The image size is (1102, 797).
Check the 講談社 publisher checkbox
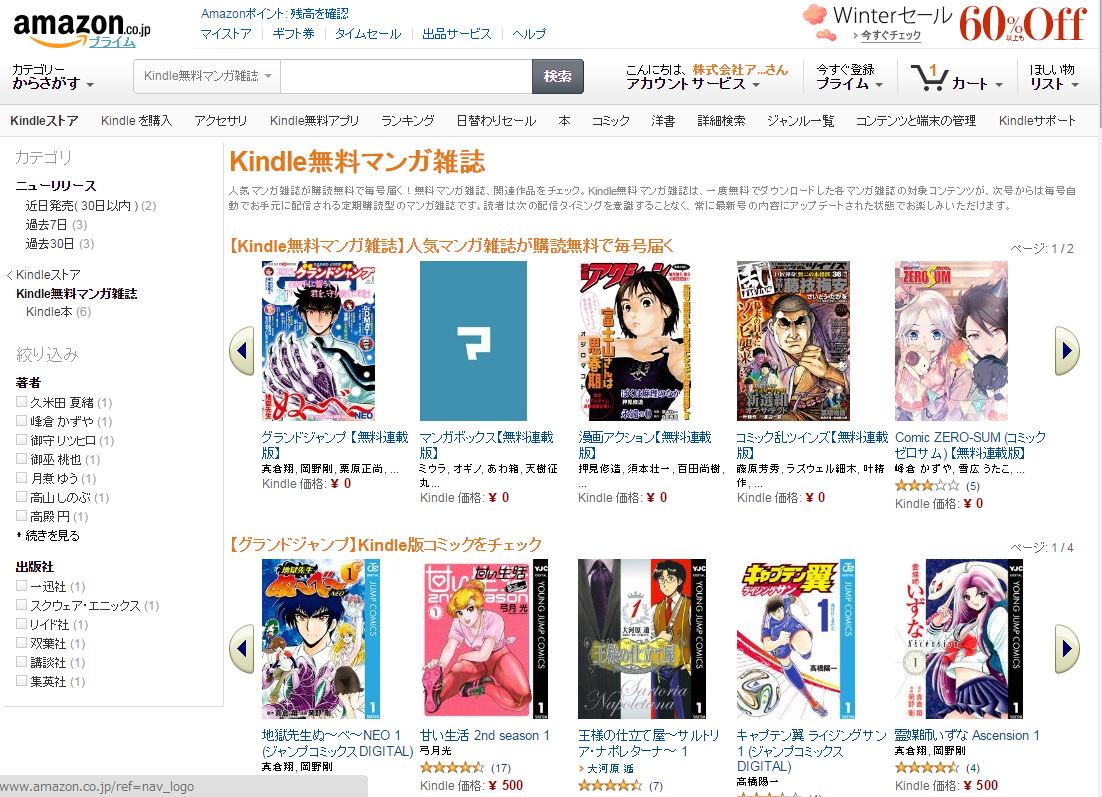[22, 662]
